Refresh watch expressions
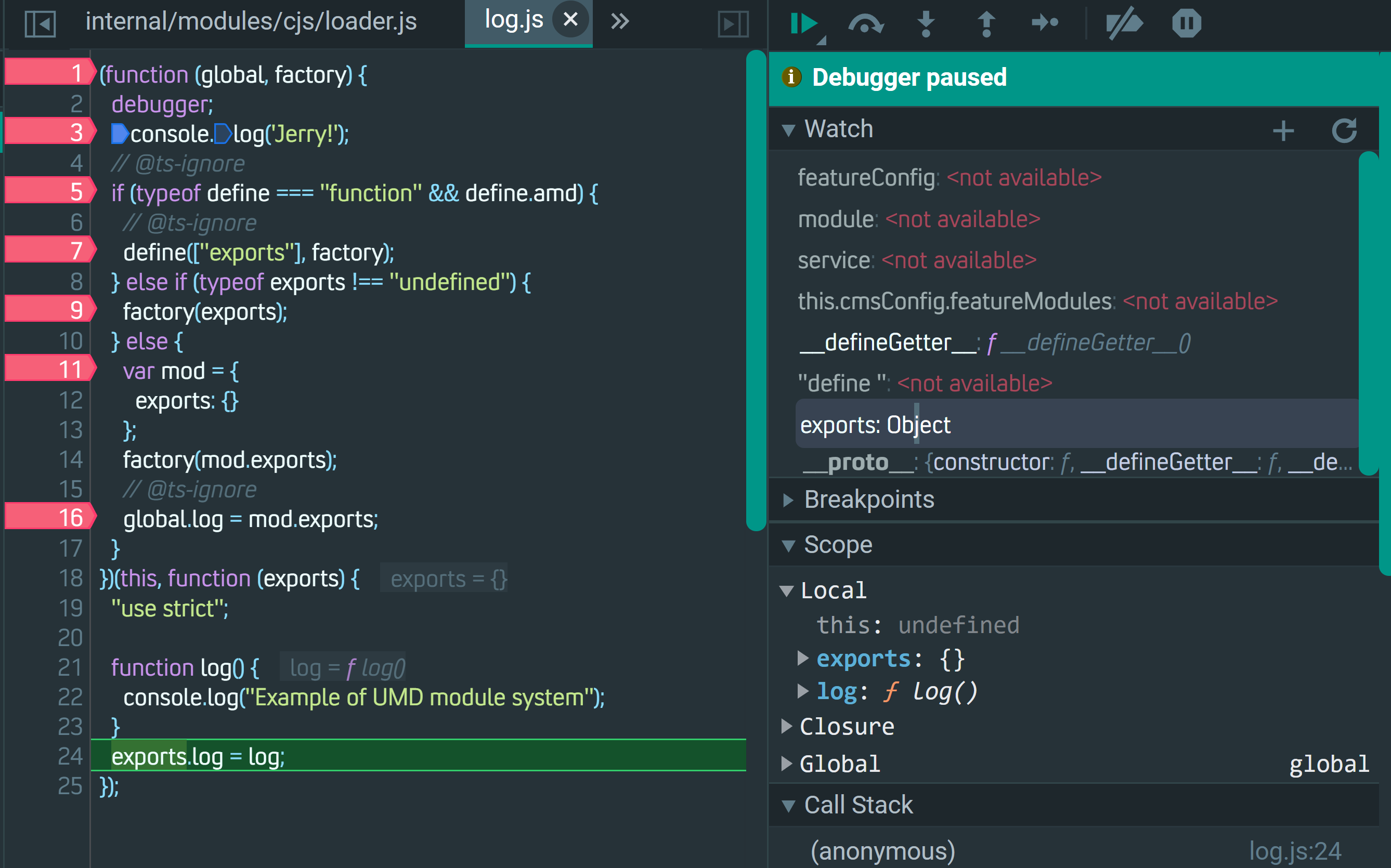This screenshot has height=868, width=1391. point(1344,131)
